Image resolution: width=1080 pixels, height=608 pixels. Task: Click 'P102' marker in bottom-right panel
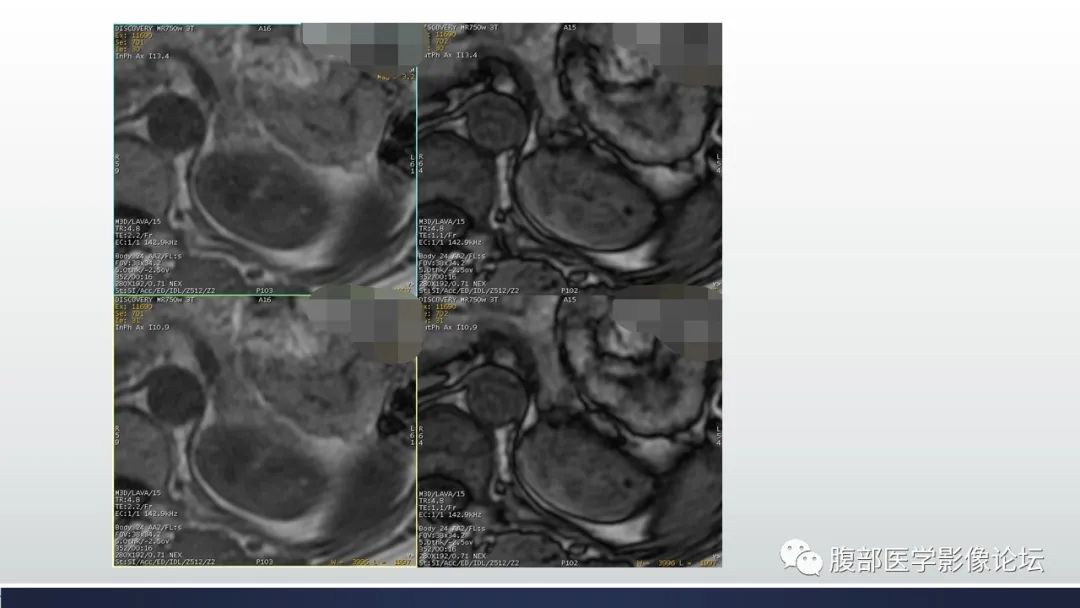569,563
